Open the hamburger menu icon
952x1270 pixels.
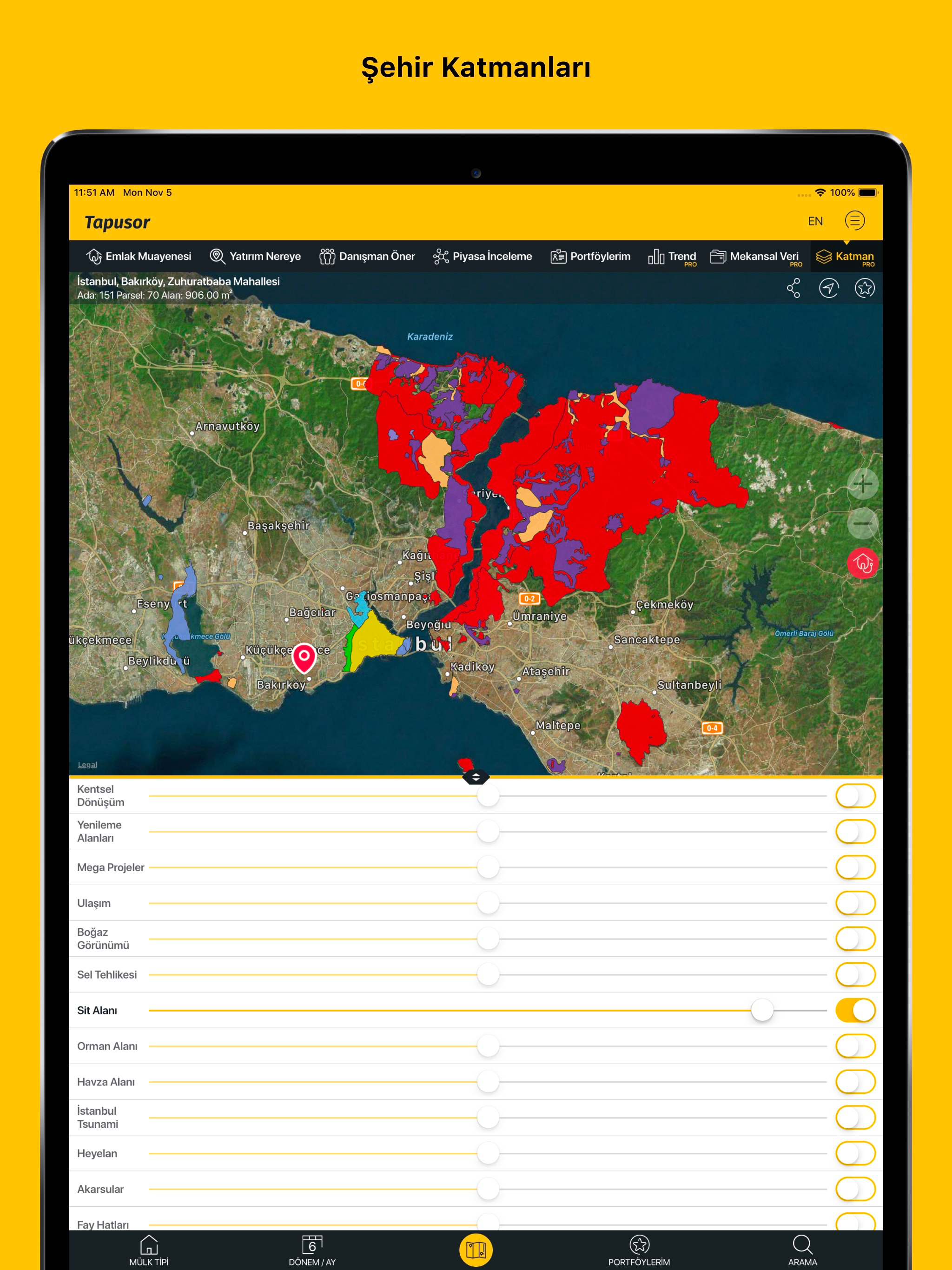tap(854, 221)
